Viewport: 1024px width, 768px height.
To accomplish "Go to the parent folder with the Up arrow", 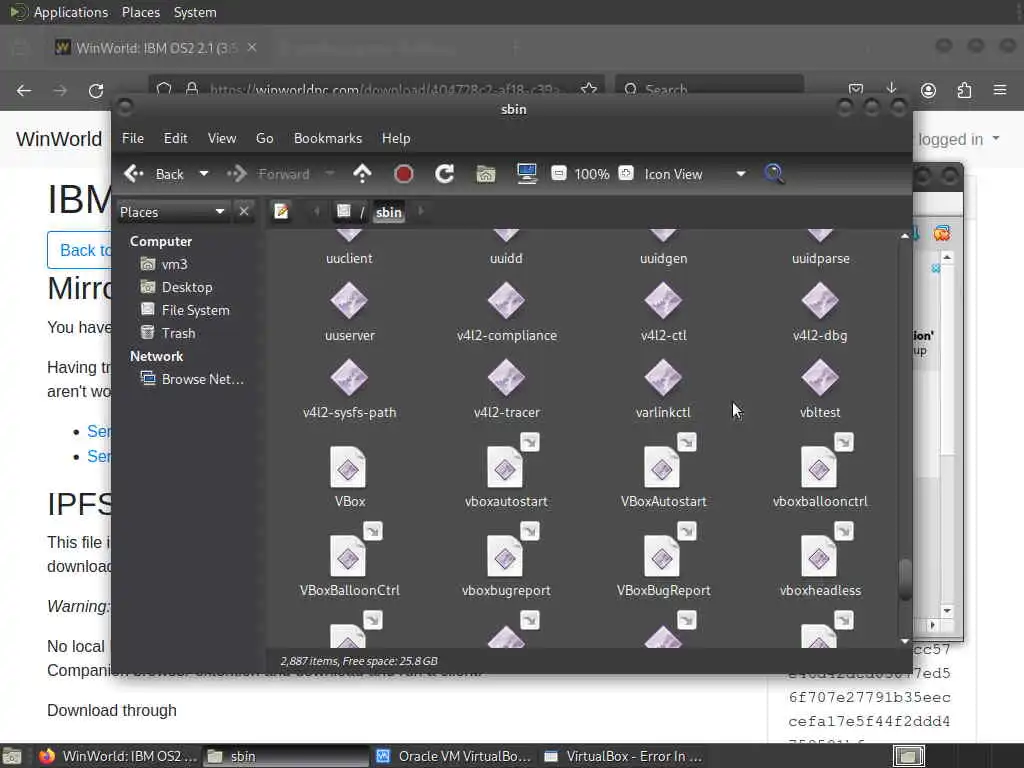I will pos(362,174).
